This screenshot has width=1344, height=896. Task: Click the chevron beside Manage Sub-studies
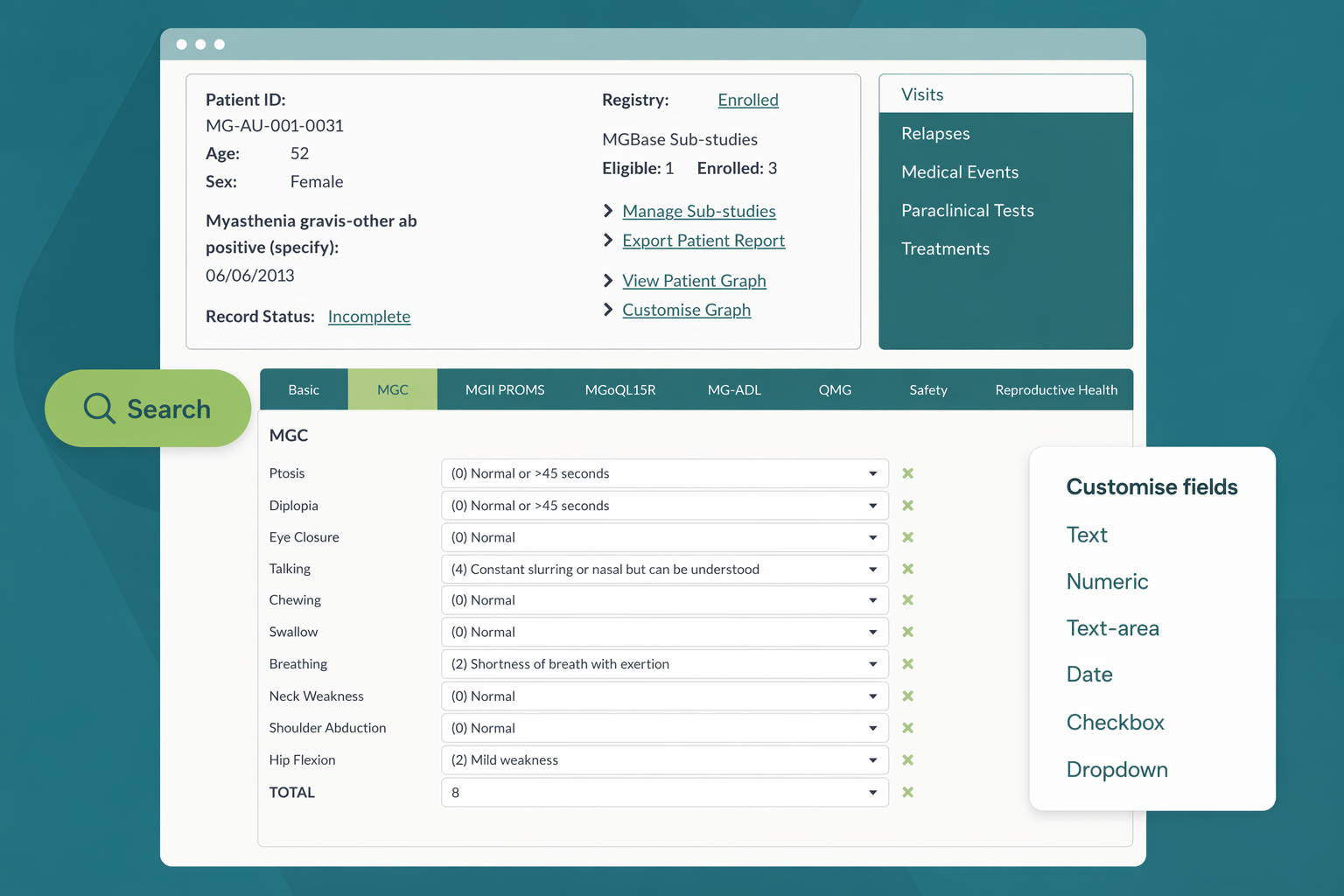point(608,211)
